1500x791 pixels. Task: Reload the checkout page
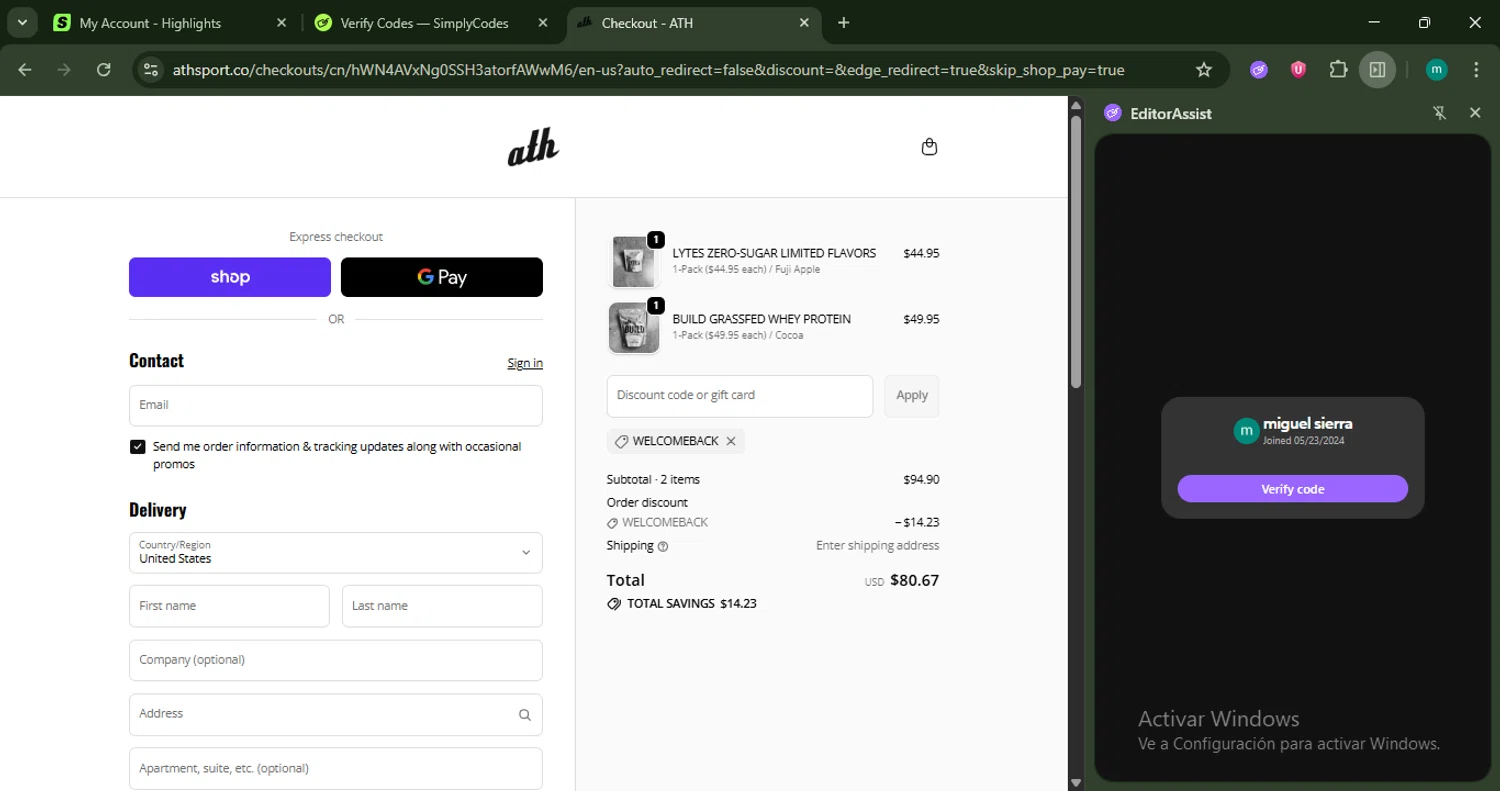tap(104, 70)
